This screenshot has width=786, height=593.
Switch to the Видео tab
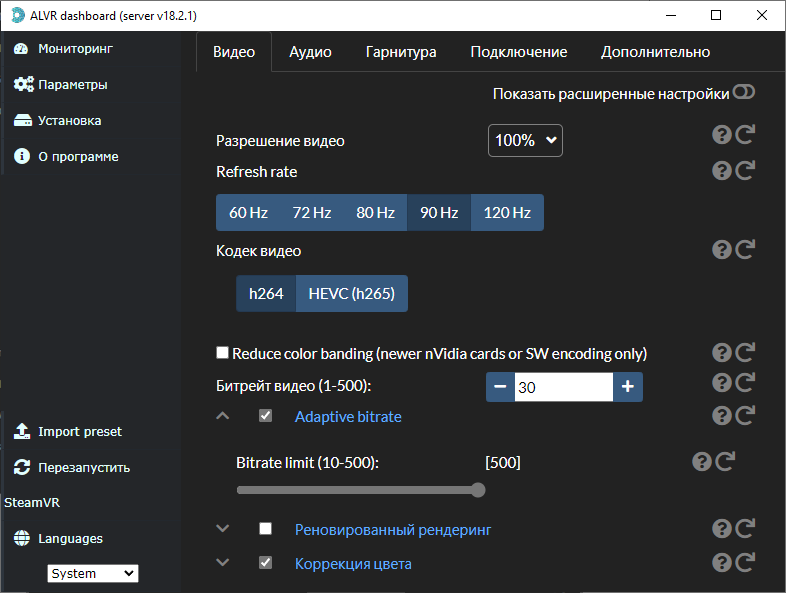point(234,52)
